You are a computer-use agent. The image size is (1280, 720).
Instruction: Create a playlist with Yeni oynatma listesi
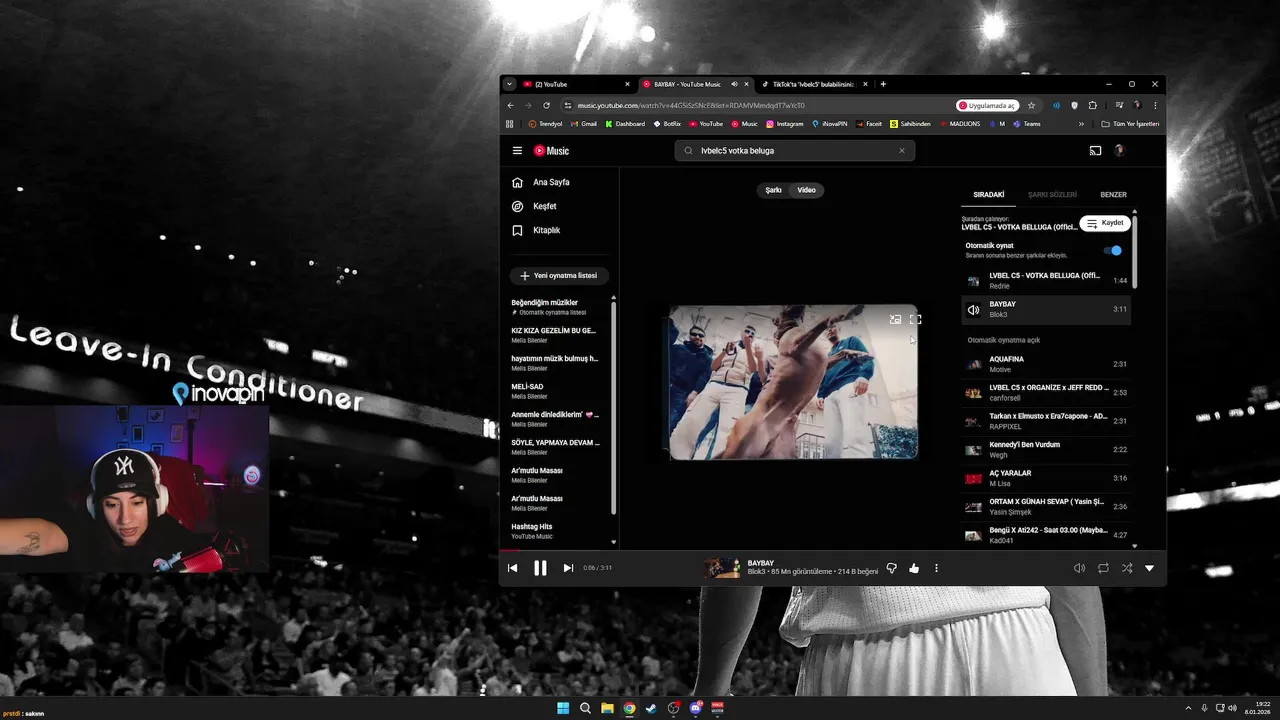(x=559, y=276)
